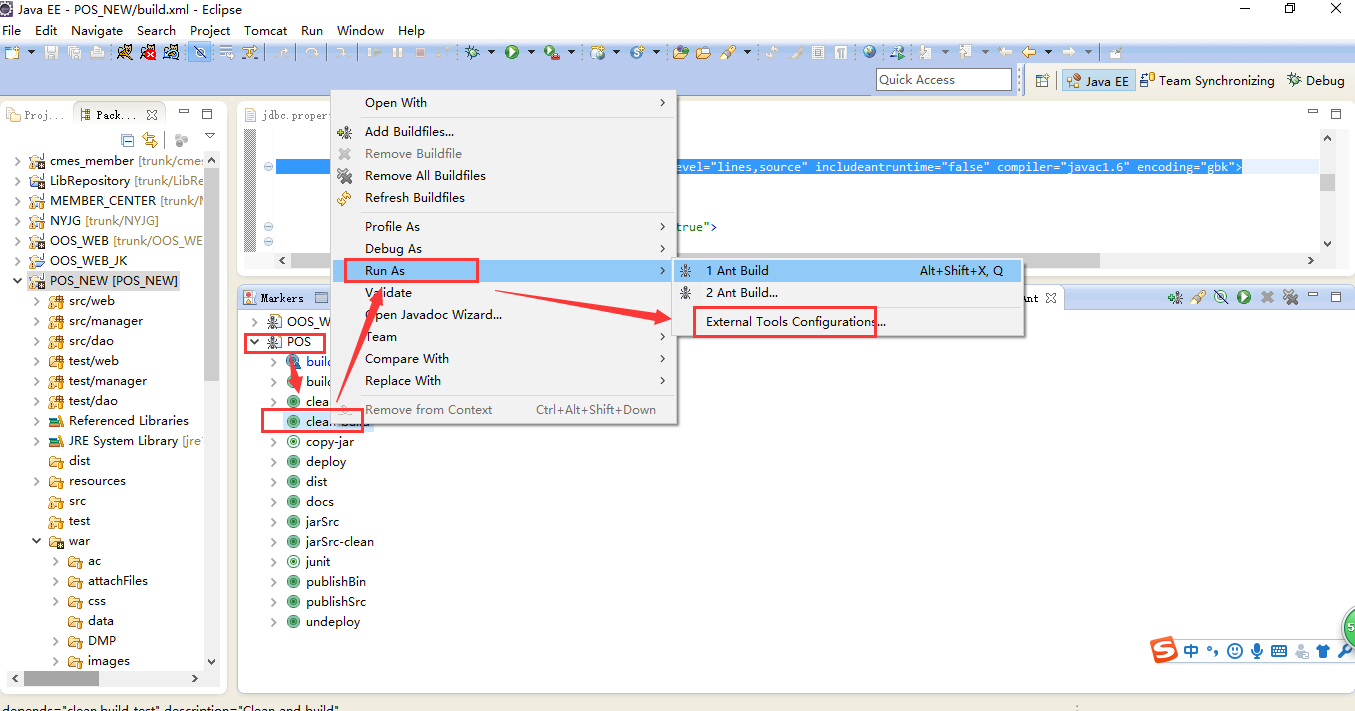Screen dimensions: 1355x711
Task: Click the green Run toolbar button
Action: 512,52
